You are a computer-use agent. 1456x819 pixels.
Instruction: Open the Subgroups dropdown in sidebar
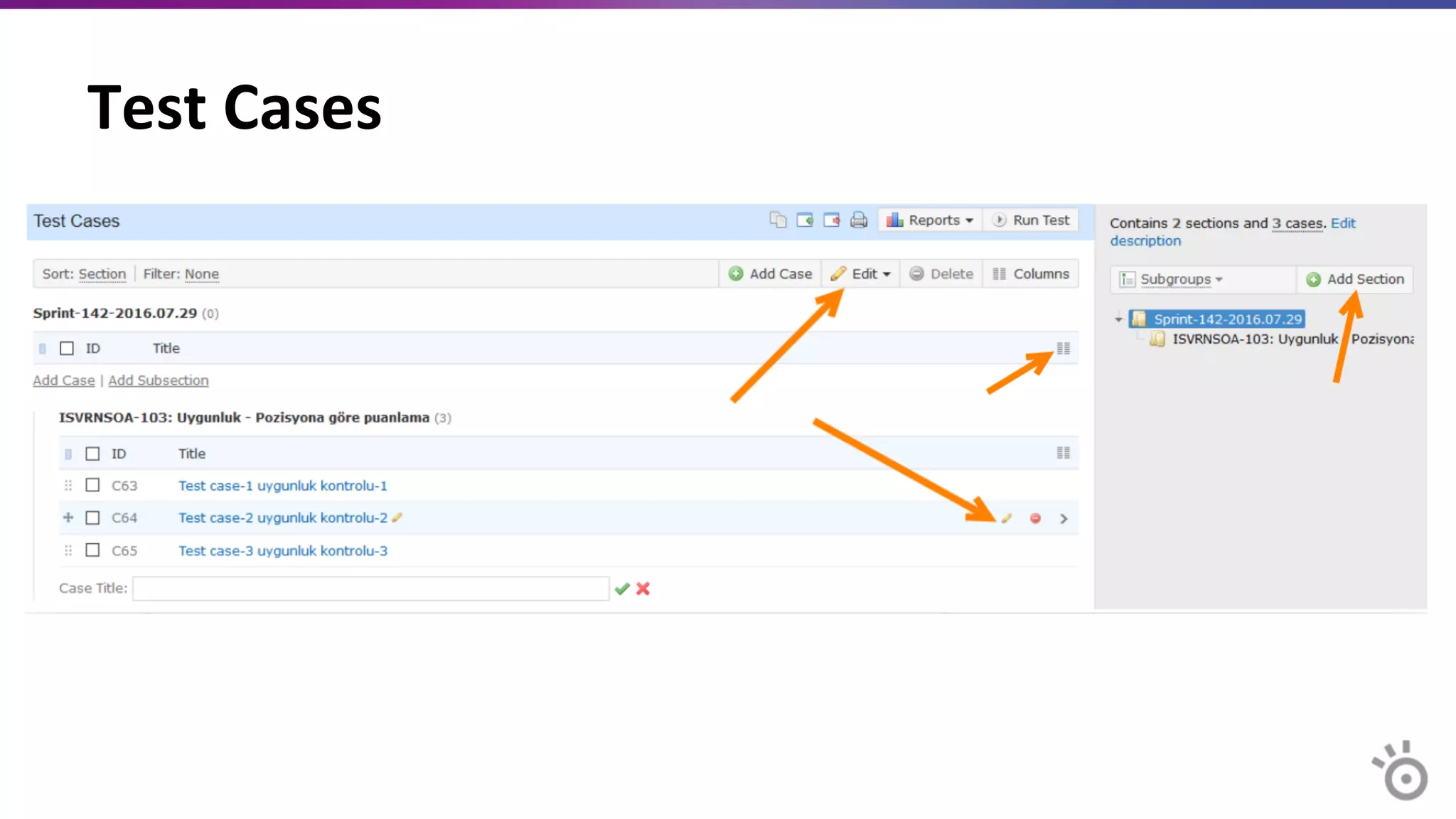tap(1180, 279)
